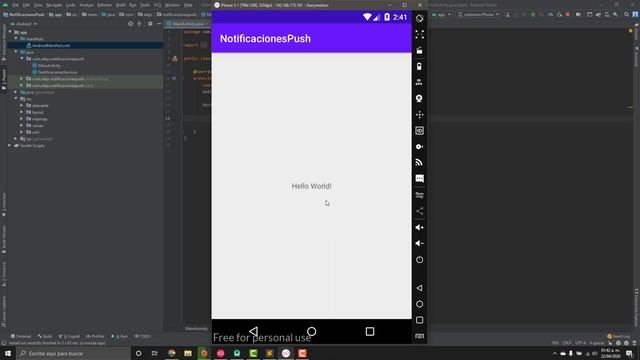Click the Genymotion power button icon
This screenshot has height=360, width=640.
point(419,260)
